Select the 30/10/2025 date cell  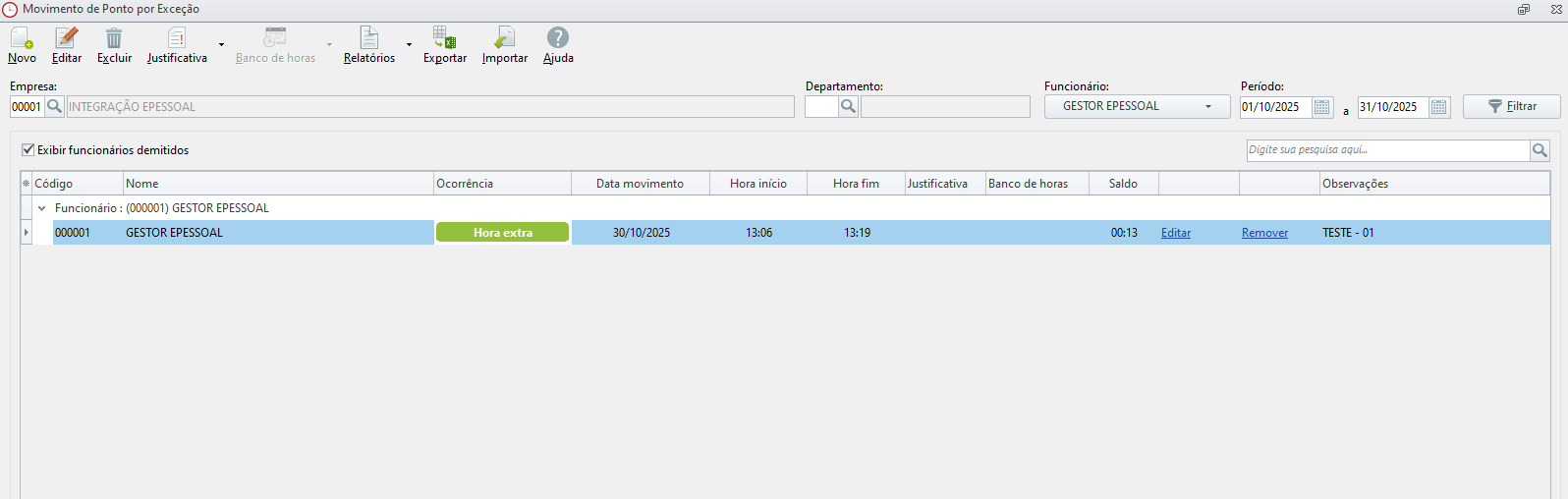641,233
